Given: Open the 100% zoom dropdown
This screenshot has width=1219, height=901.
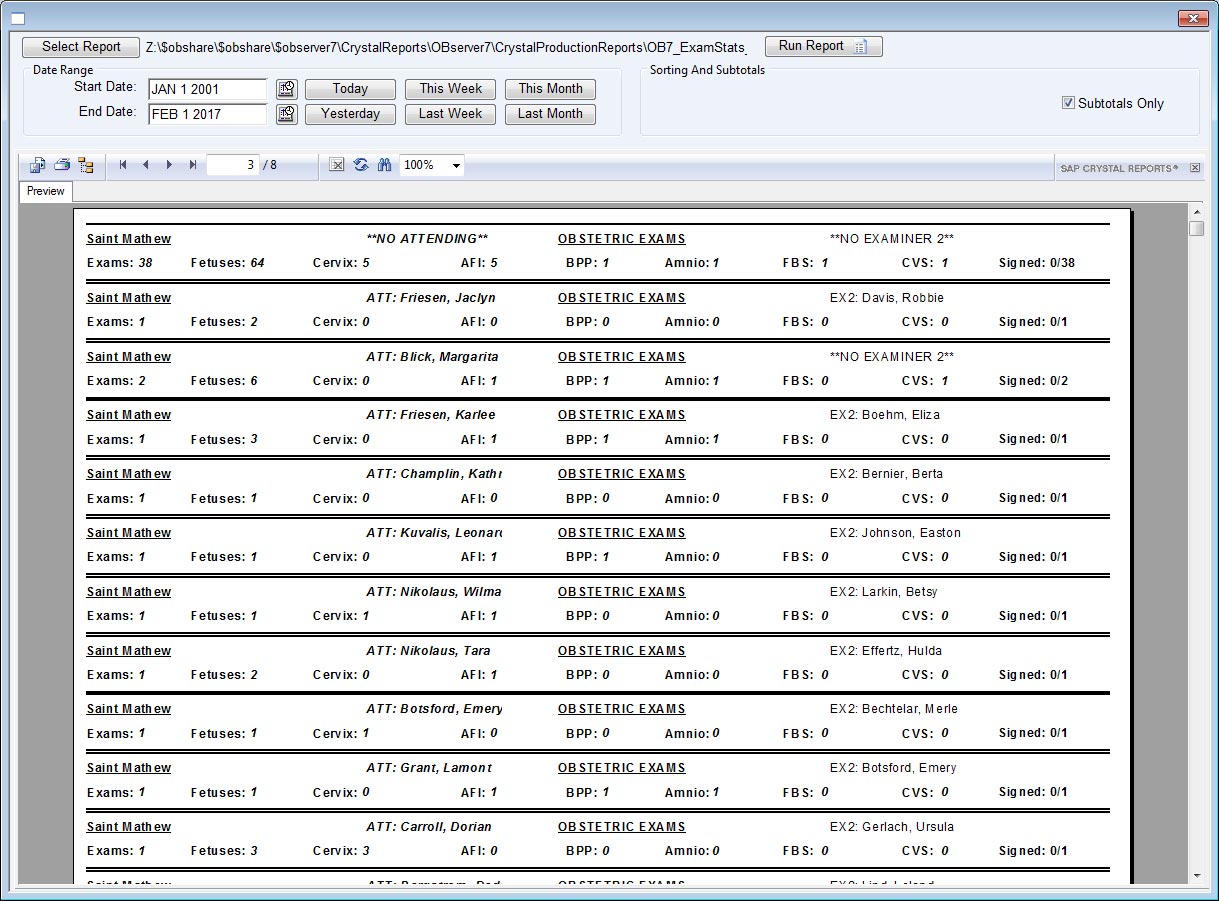Looking at the screenshot, I should [x=456, y=165].
